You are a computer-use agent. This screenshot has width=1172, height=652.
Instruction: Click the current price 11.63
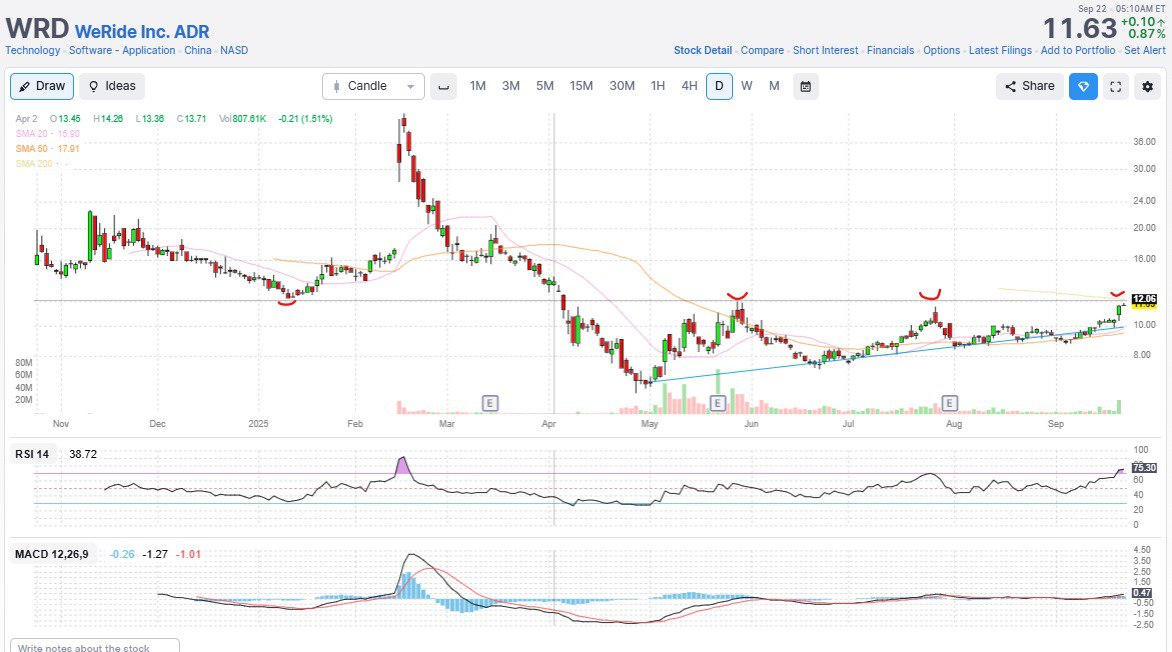click(1079, 28)
